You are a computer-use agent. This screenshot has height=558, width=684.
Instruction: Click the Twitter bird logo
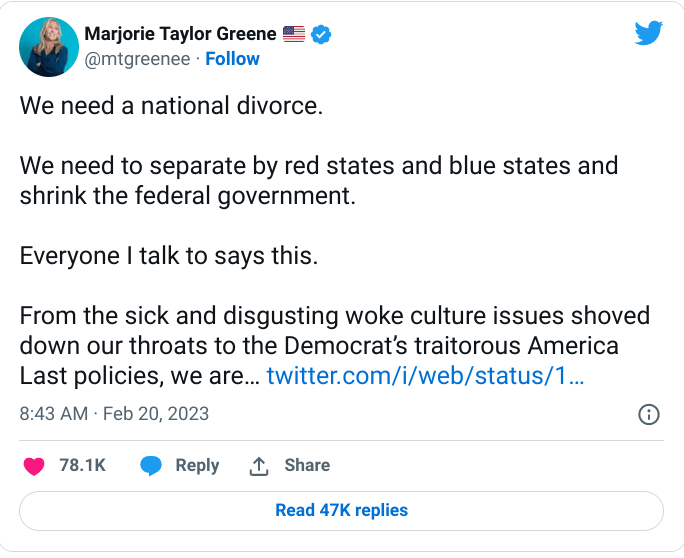click(648, 33)
